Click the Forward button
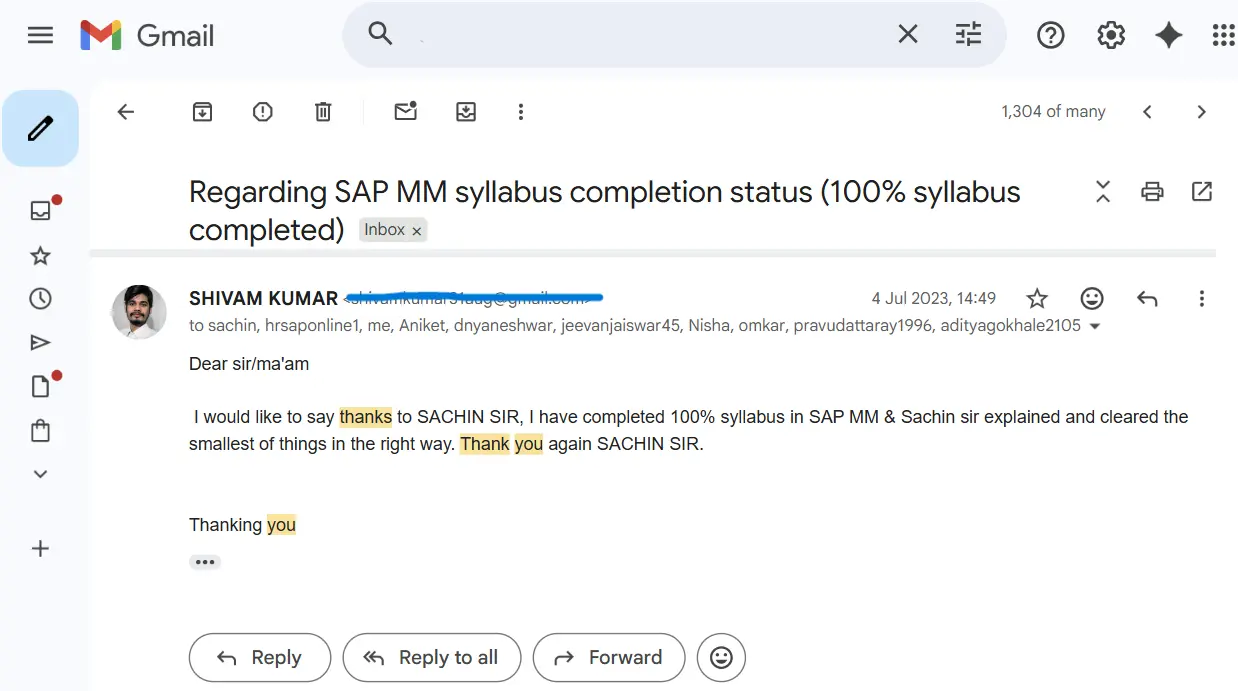Viewport: 1238px width, 691px height. click(609, 657)
